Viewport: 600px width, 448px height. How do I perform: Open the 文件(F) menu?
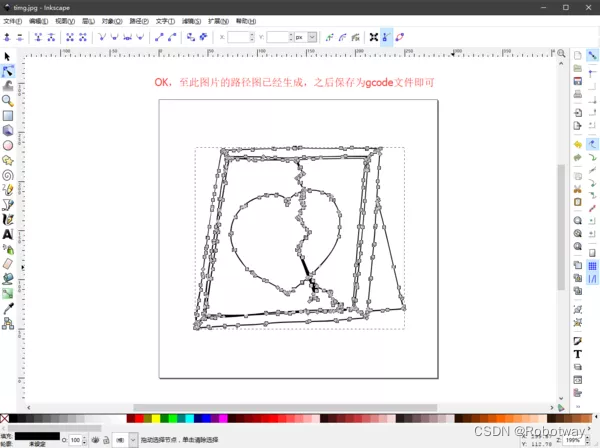point(13,21)
